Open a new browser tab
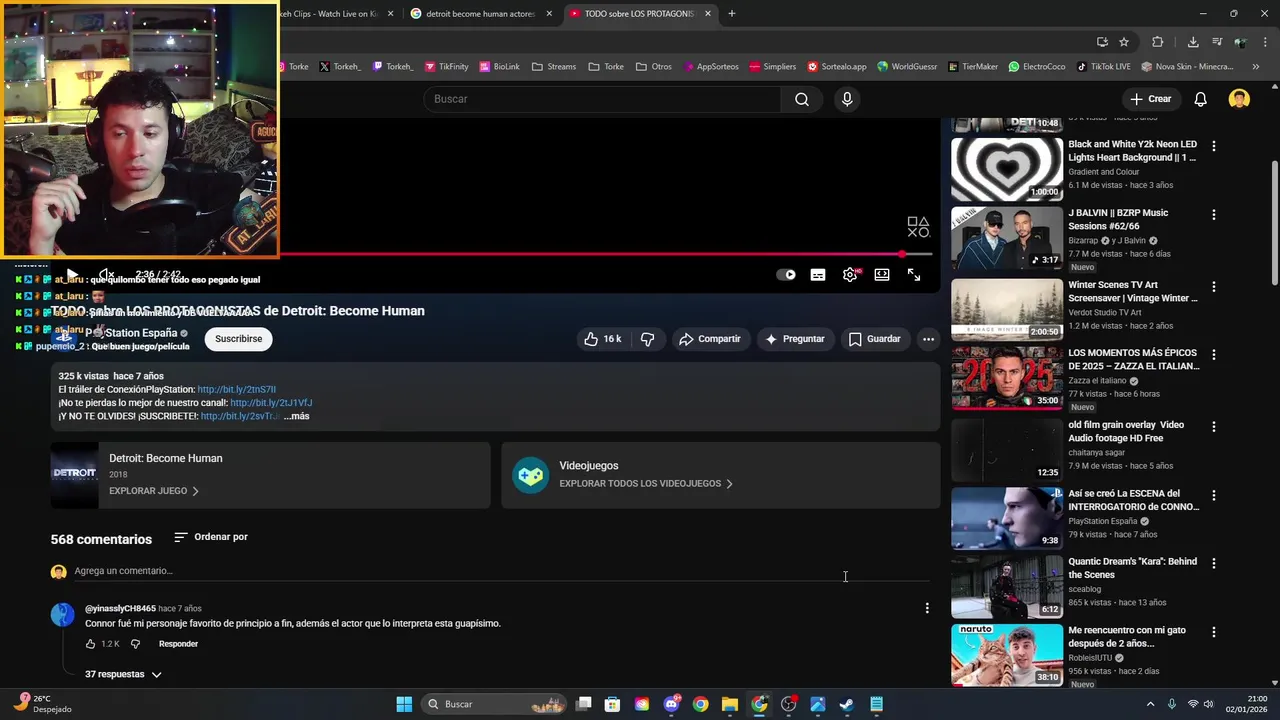1280x720 pixels. pyautogui.click(x=732, y=14)
